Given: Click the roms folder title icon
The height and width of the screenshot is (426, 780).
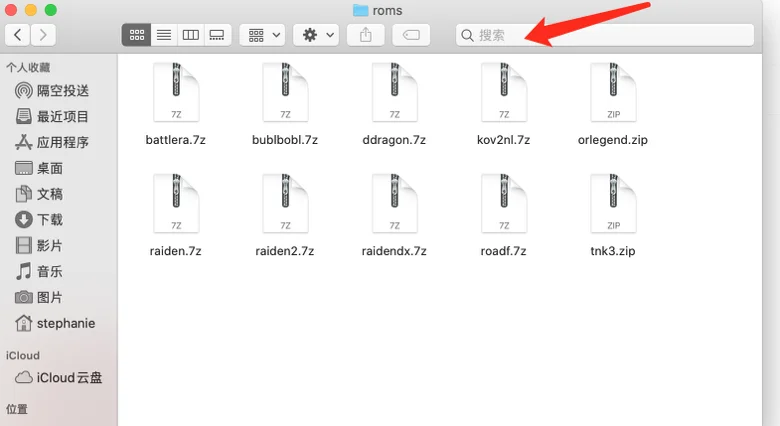Looking at the screenshot, I should (x=360, y=10).
